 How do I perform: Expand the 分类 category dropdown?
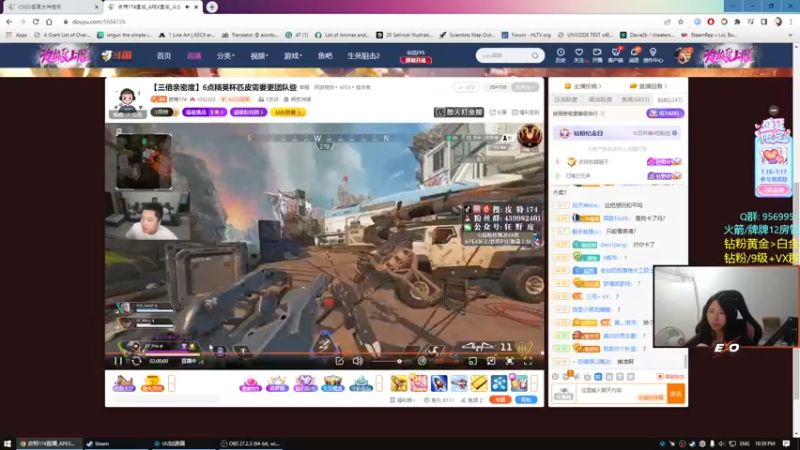coord(225,56)
